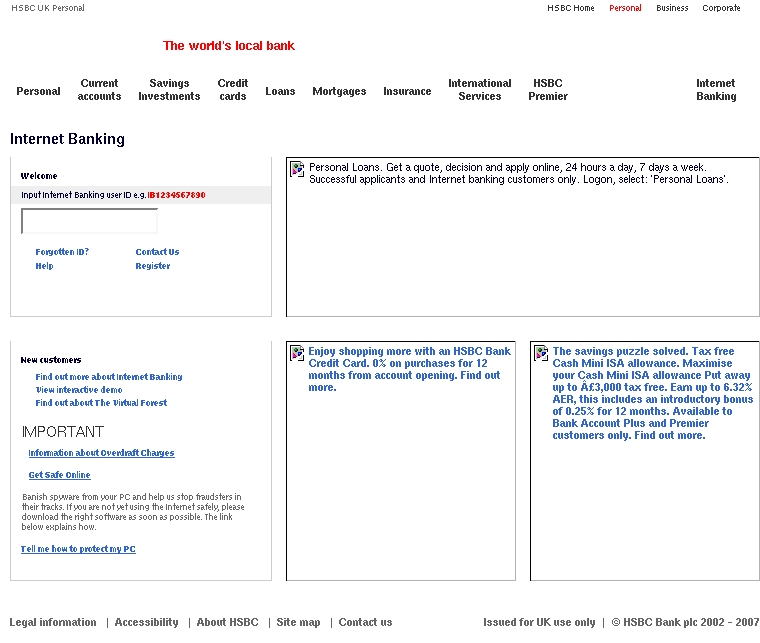Click Contact Us link in Welcome box
The image size is (760, 643).
tap(157, 252)
